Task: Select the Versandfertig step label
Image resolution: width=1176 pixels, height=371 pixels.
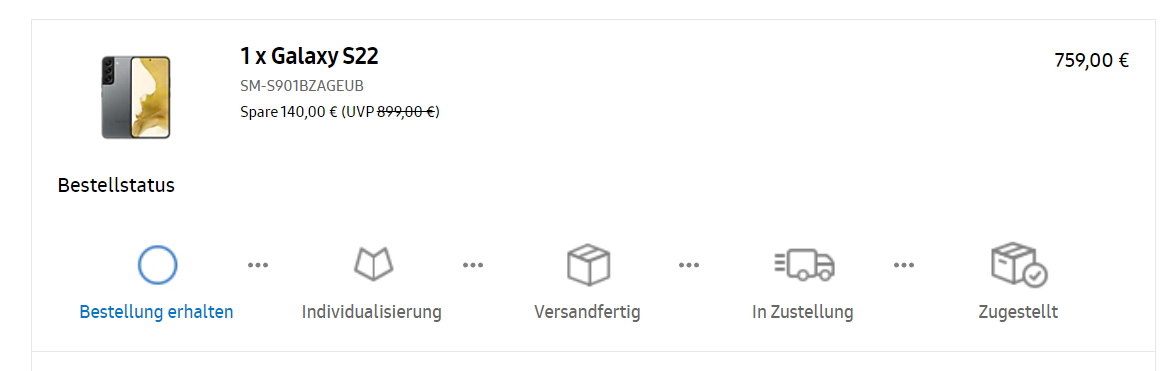Action: pos(587,312)
